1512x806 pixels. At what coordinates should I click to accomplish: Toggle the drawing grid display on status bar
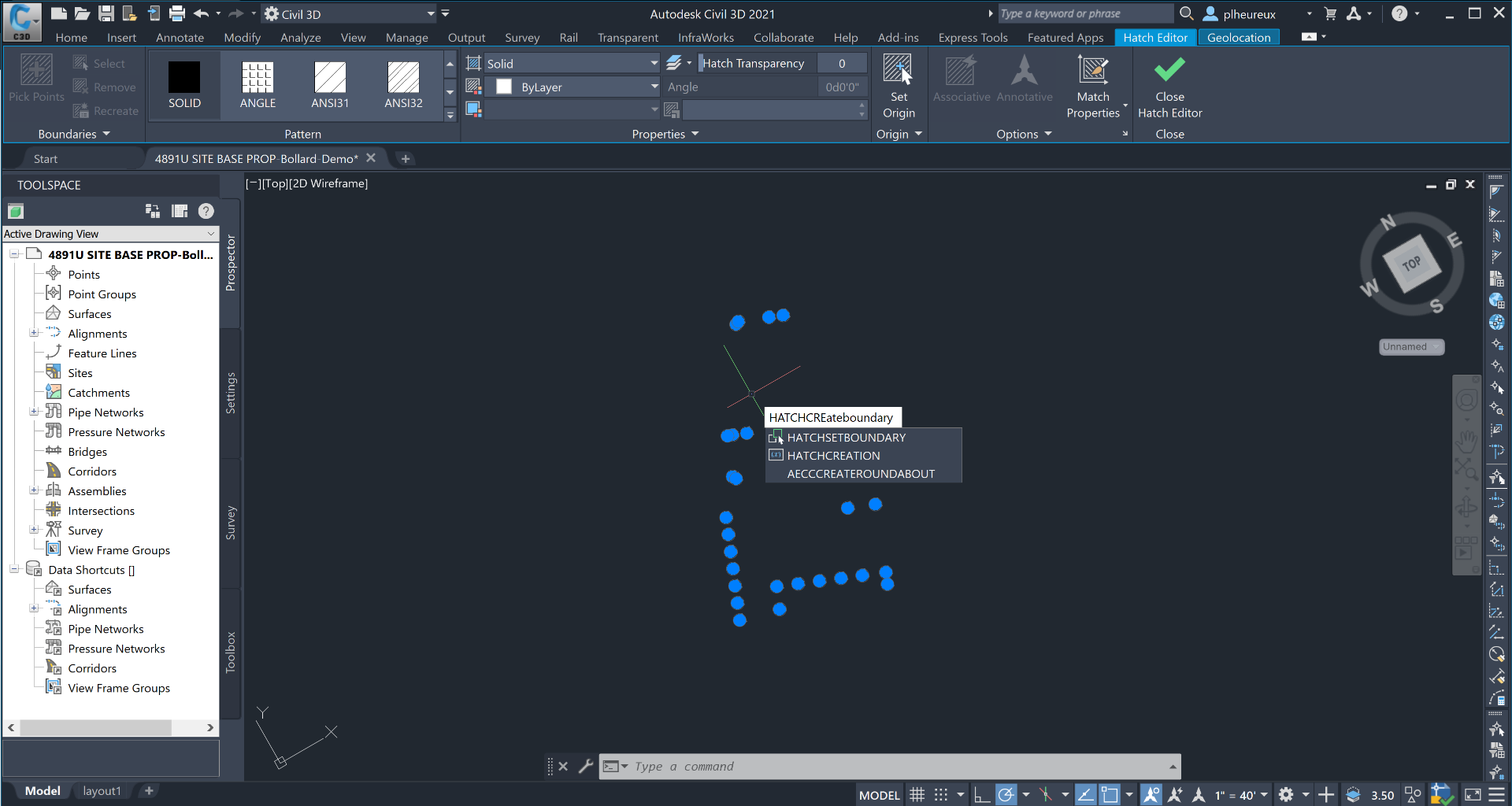tap(917, 795)
